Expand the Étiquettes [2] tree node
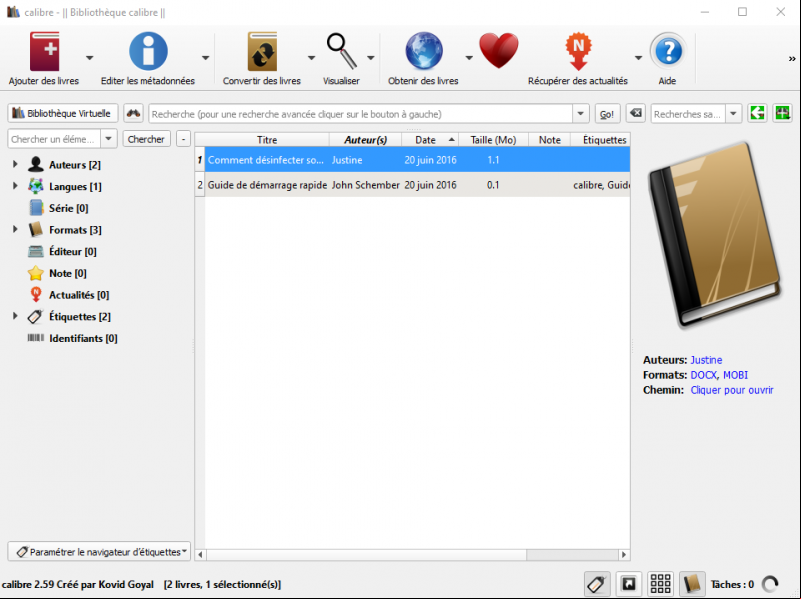This screenshot has width=801, height=599. (x=15, y=316)
